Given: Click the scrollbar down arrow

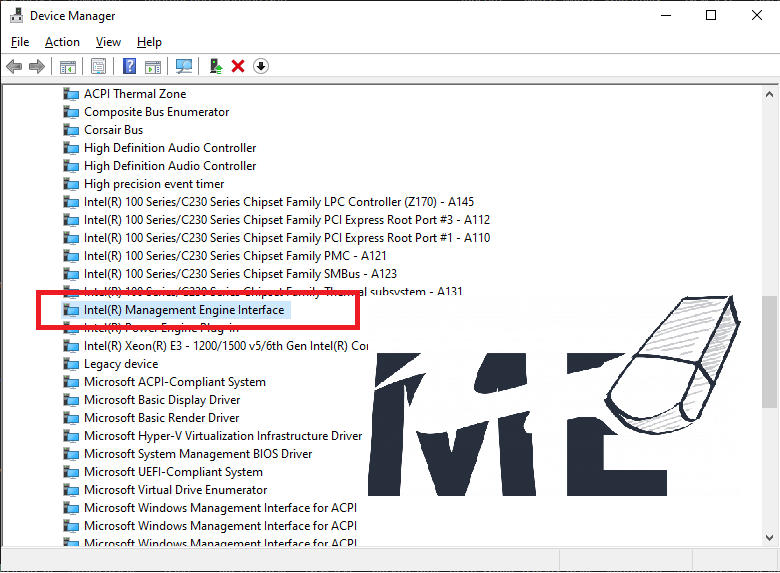Looking at the screenshot, I should pos(769,537).
